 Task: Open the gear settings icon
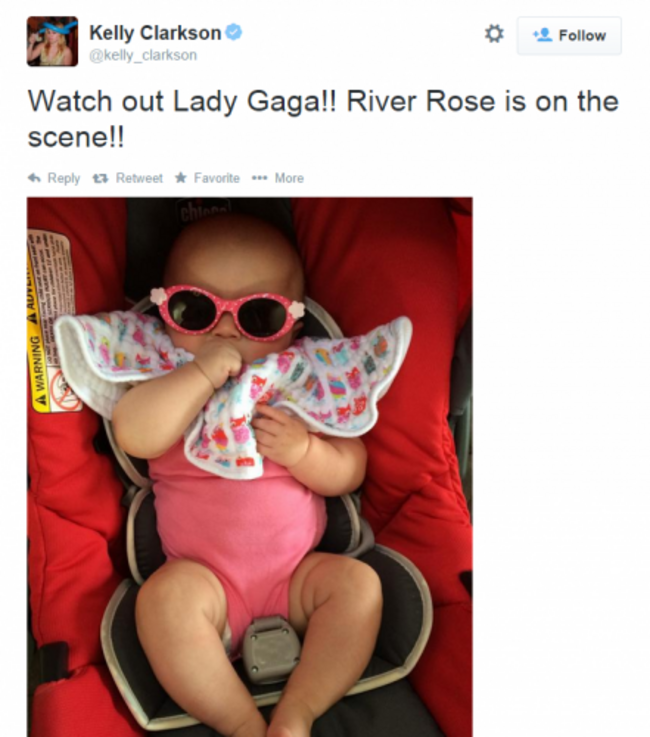[493, 34]
